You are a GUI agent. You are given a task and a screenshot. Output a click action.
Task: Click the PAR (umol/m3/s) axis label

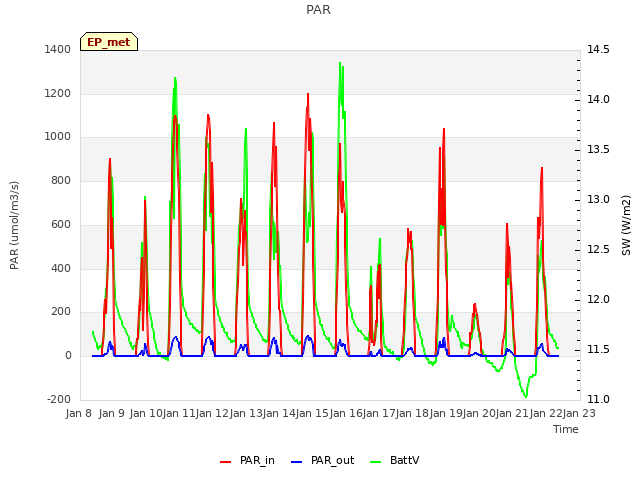pos(14,225)
